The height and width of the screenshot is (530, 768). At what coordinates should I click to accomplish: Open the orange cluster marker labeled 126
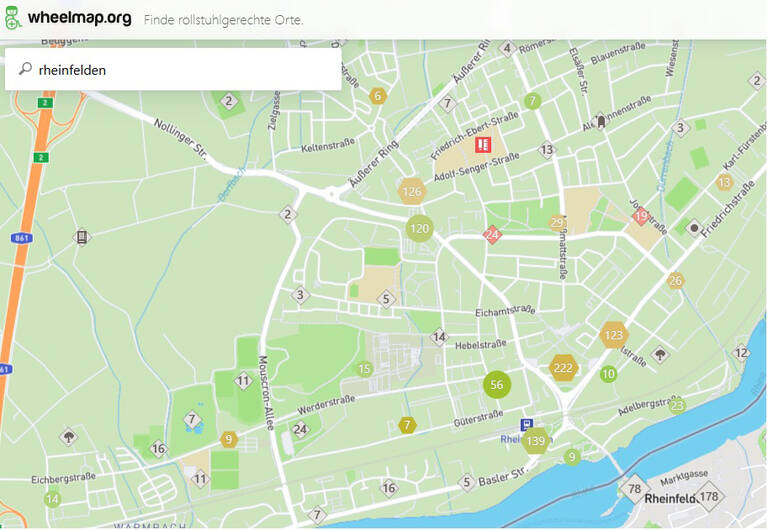click(x=411, y=192)
